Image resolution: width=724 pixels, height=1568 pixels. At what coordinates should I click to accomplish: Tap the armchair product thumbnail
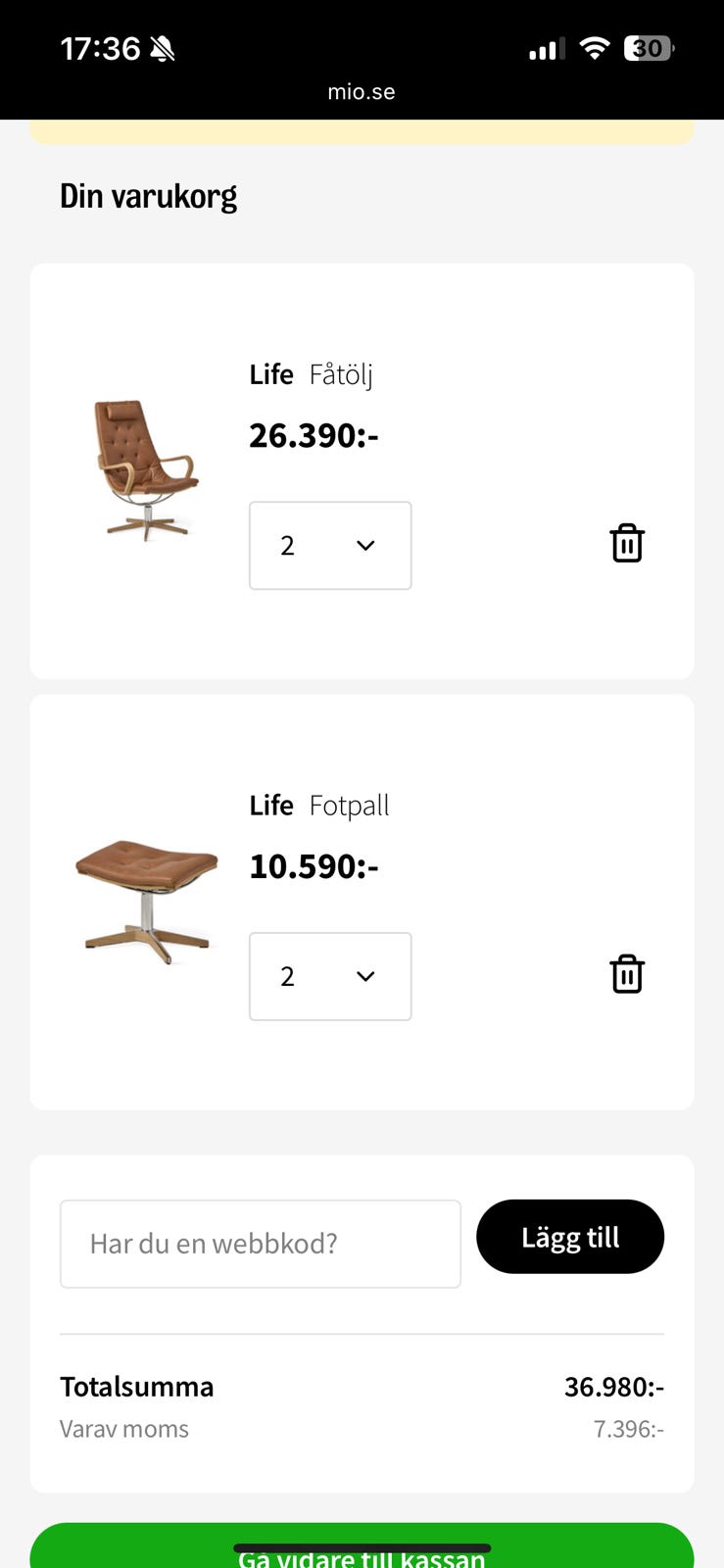tap(146, 469)
